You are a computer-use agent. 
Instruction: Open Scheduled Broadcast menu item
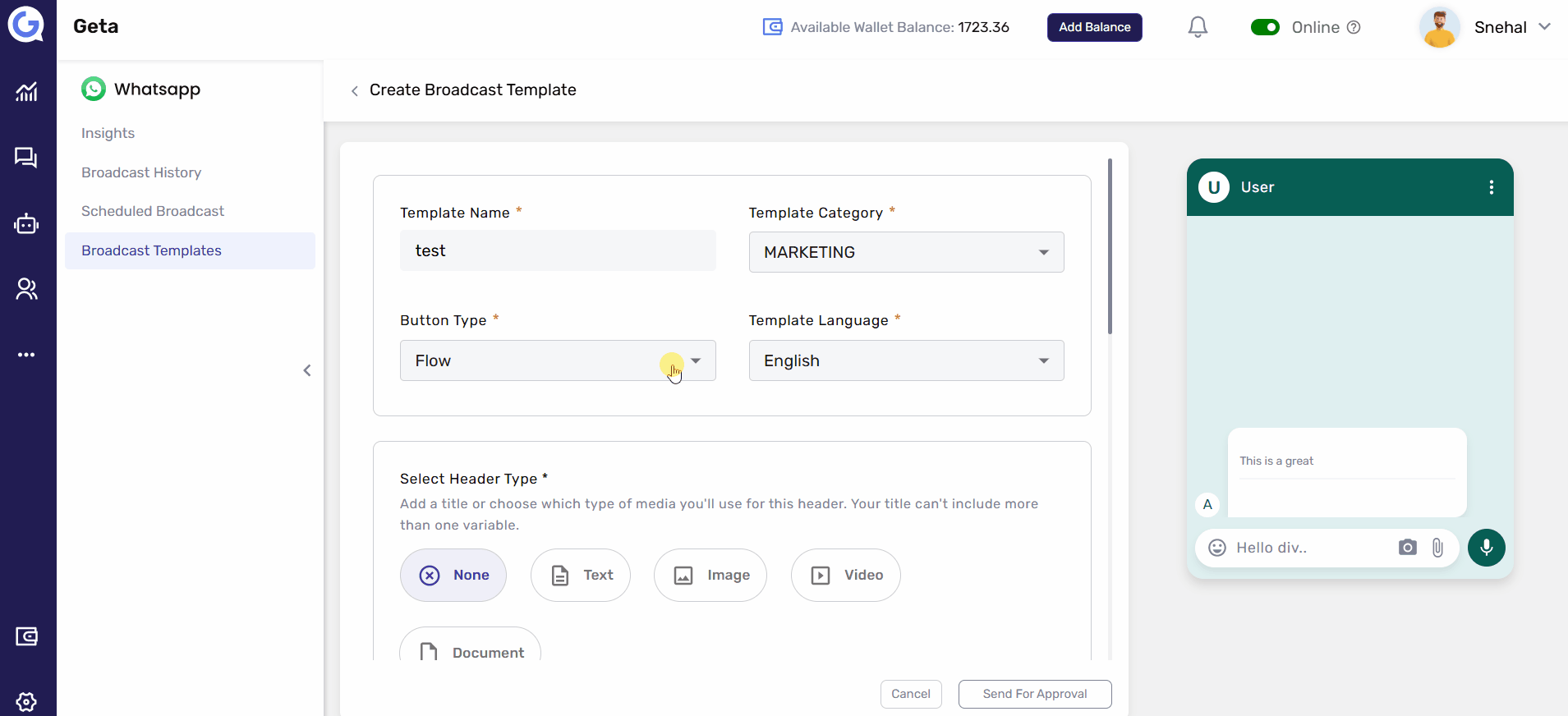click(x=153, y=211)
